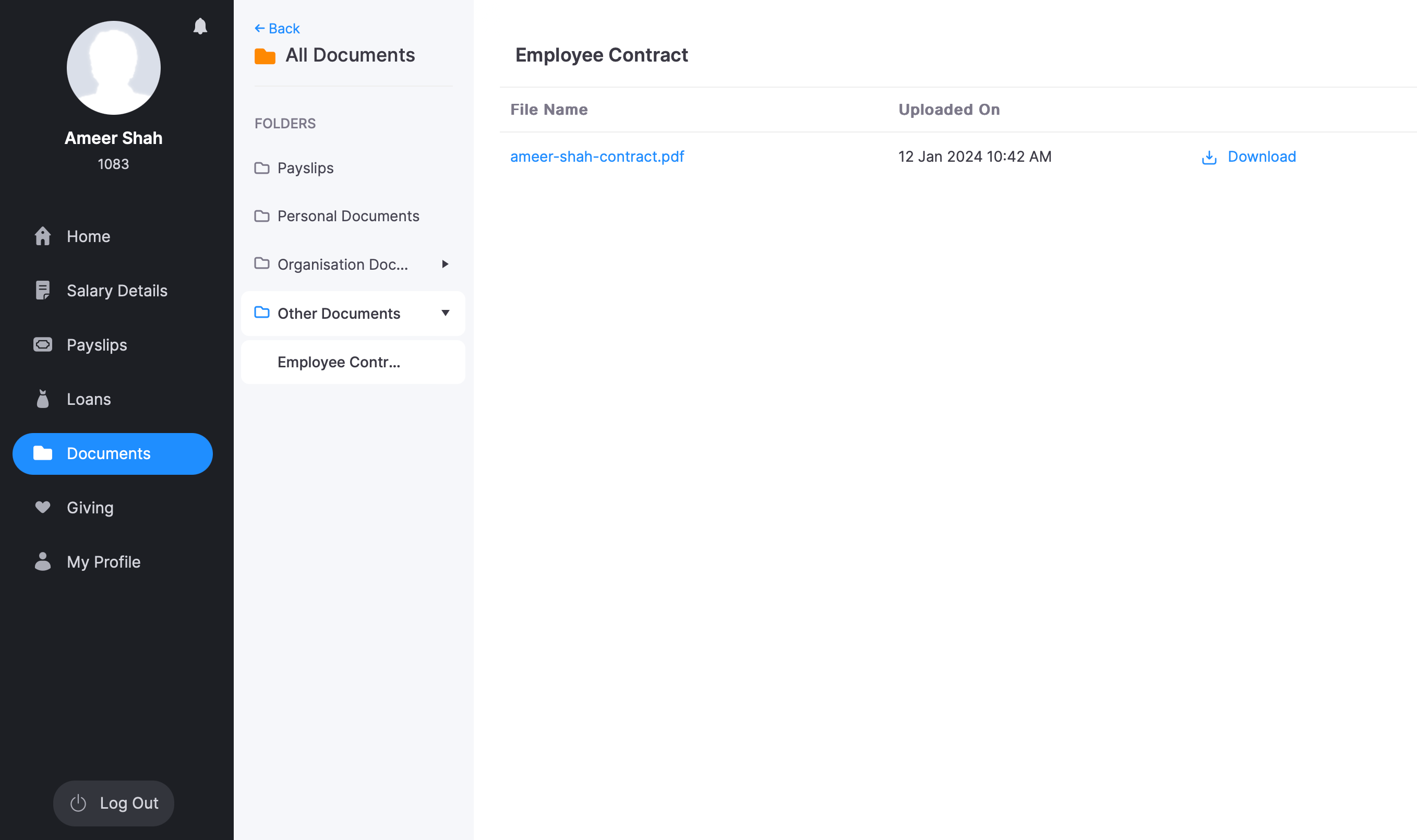This screenshot has width=1417, height=840.
Task: Click the Payslips icon in sidebar
Action: pos(43,345)
